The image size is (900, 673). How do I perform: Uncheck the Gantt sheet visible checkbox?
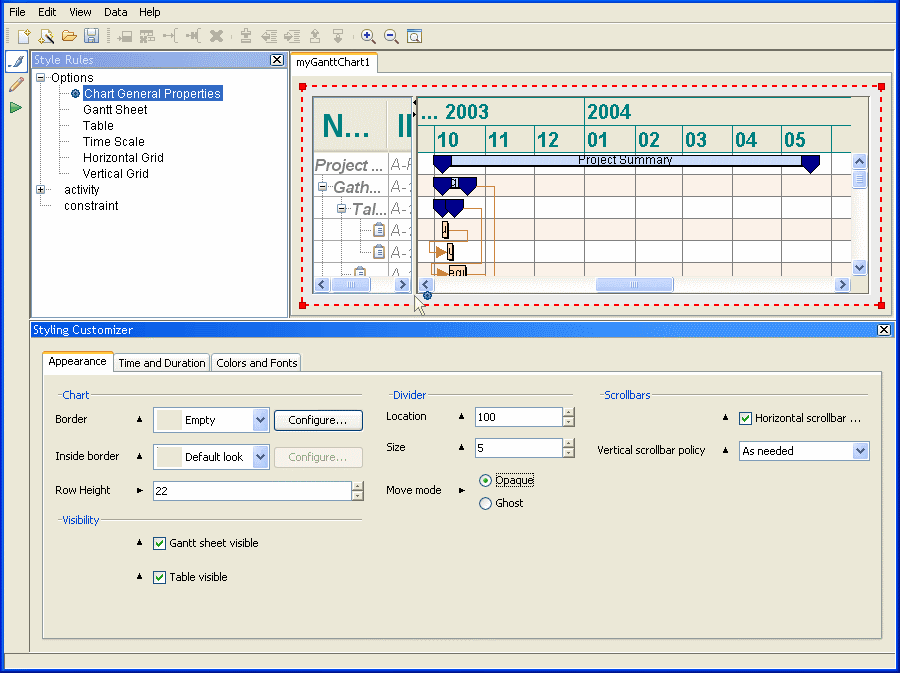159,543
